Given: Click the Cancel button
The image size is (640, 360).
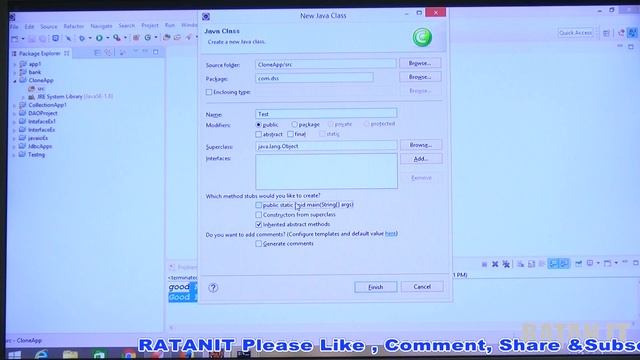Looking at the screenshot, I should point(422,287).
